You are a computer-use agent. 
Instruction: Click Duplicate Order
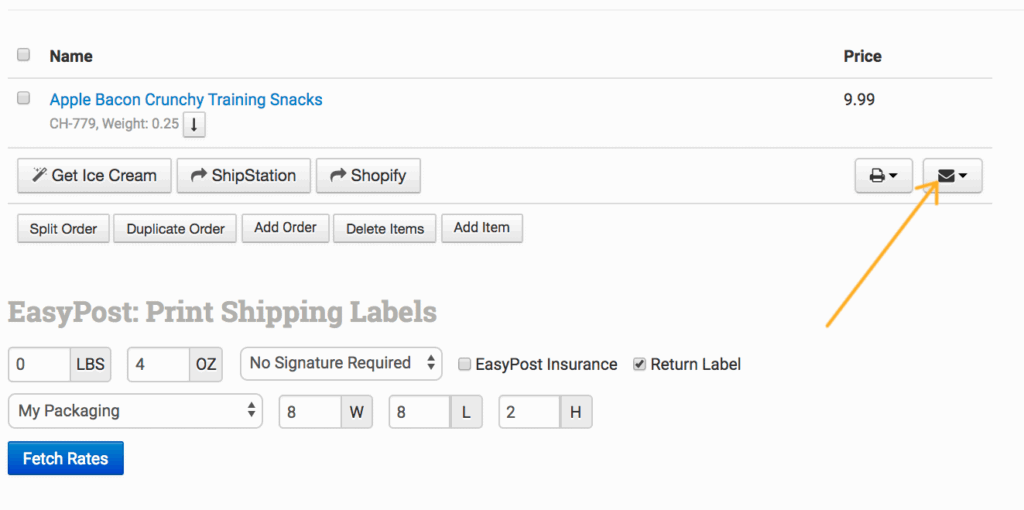point(176,228)
